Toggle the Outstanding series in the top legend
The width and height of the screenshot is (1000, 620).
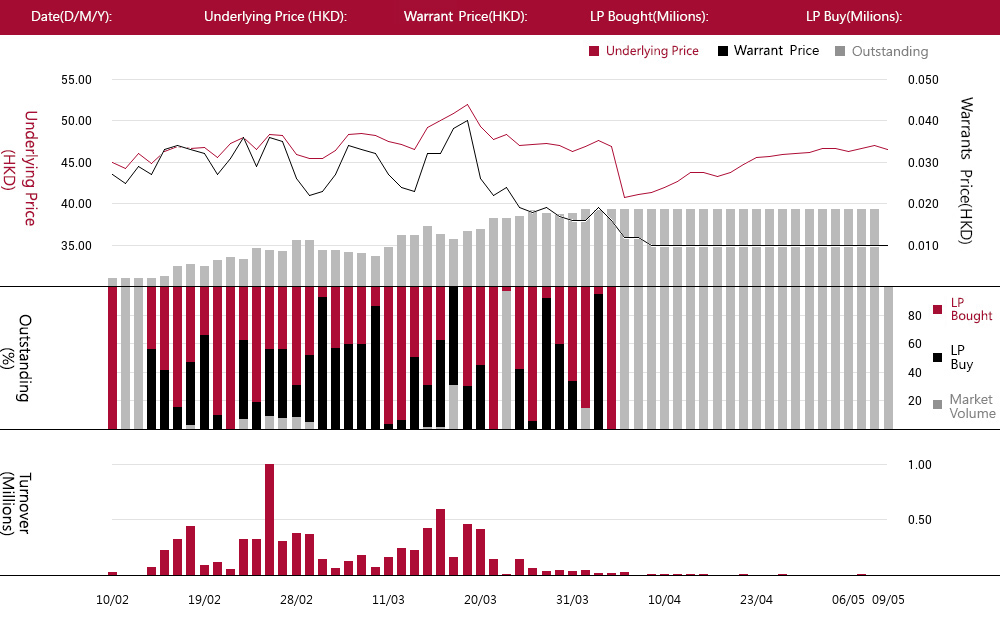[890, 51]
